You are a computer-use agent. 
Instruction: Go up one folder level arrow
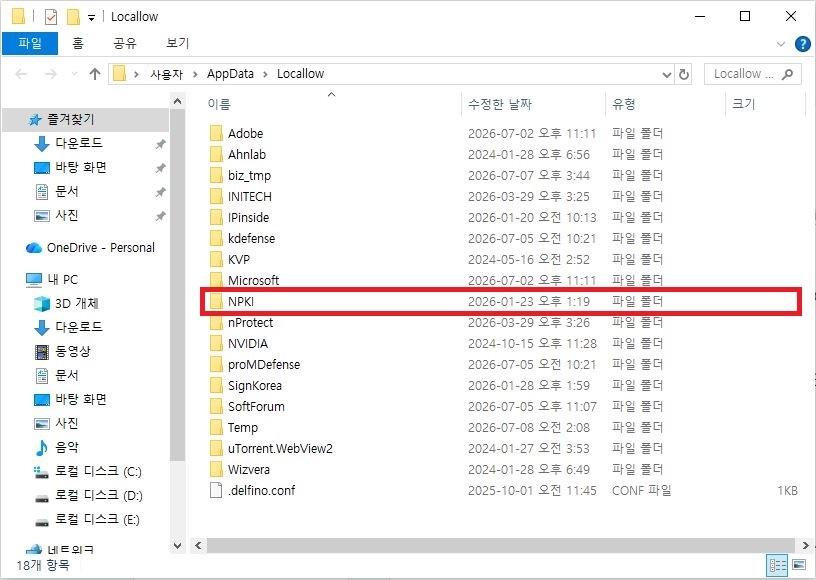[95, 74]
